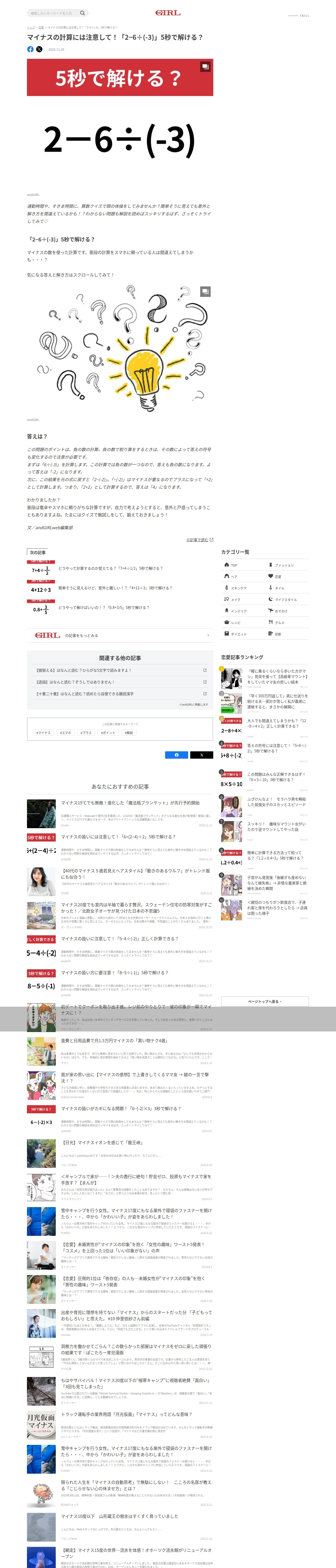Select the #解説 keyword tag

(129, 733)
